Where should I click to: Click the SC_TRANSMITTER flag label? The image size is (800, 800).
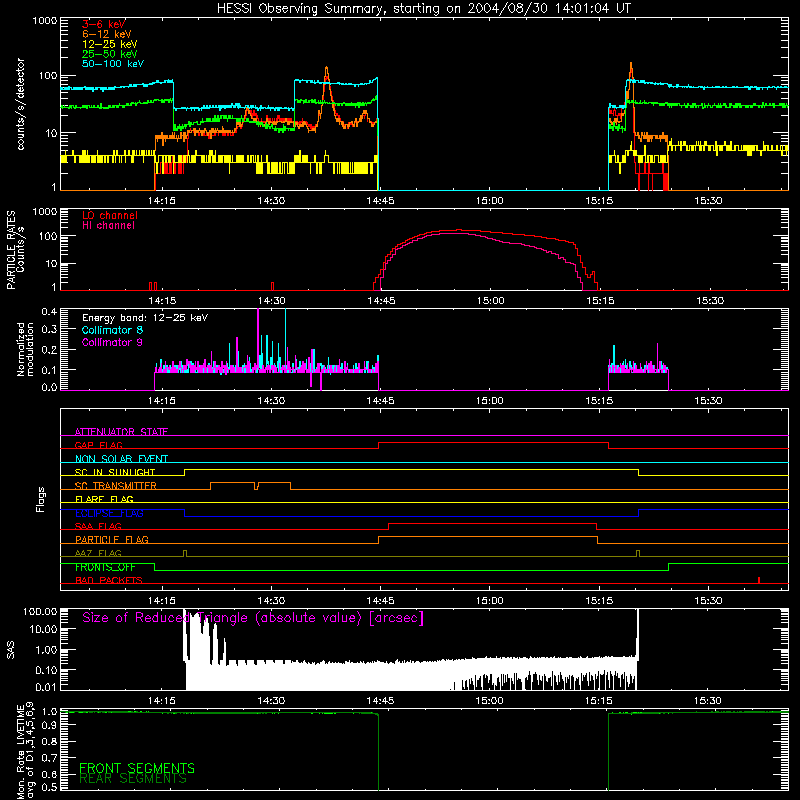pyautogui.click(x=116, y=486)
